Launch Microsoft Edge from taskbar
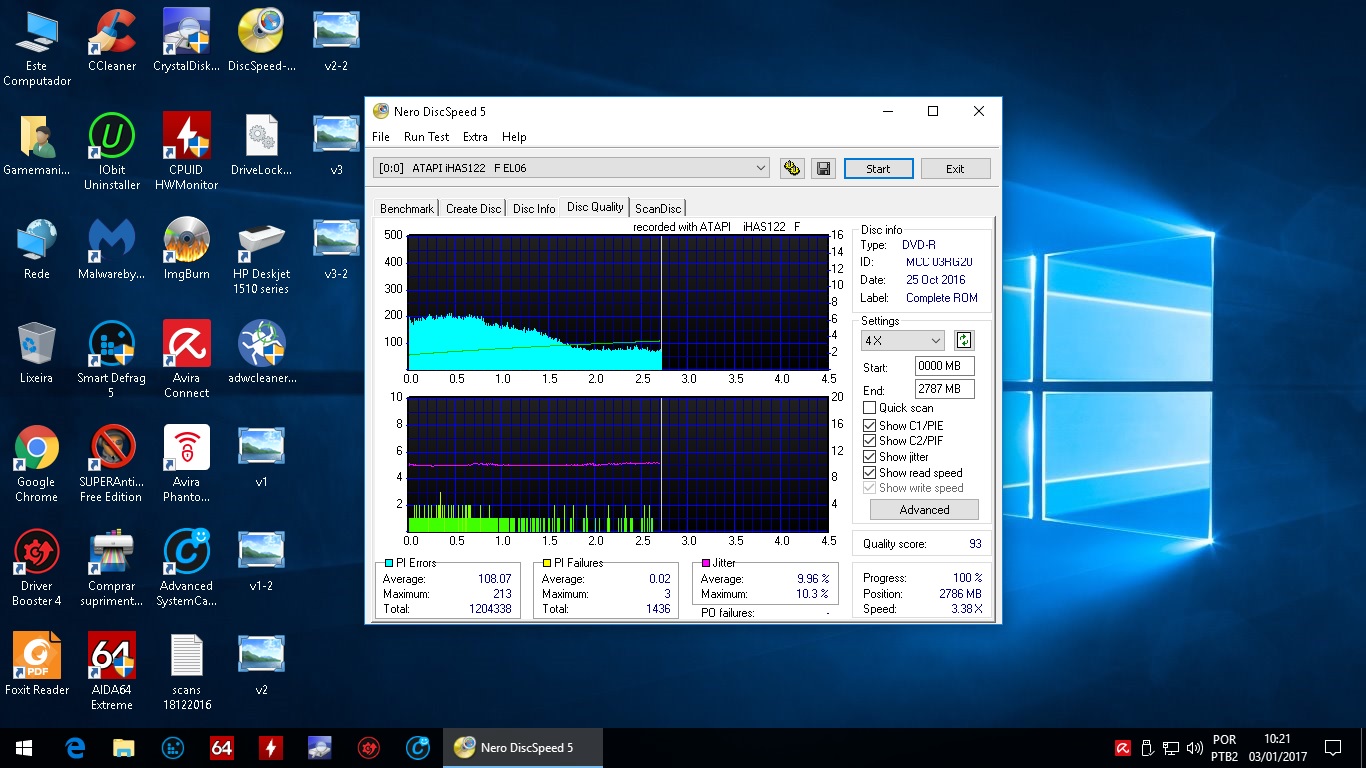Screen dimensions: 1366x768 pyautogui.click(x=75, y=747)
